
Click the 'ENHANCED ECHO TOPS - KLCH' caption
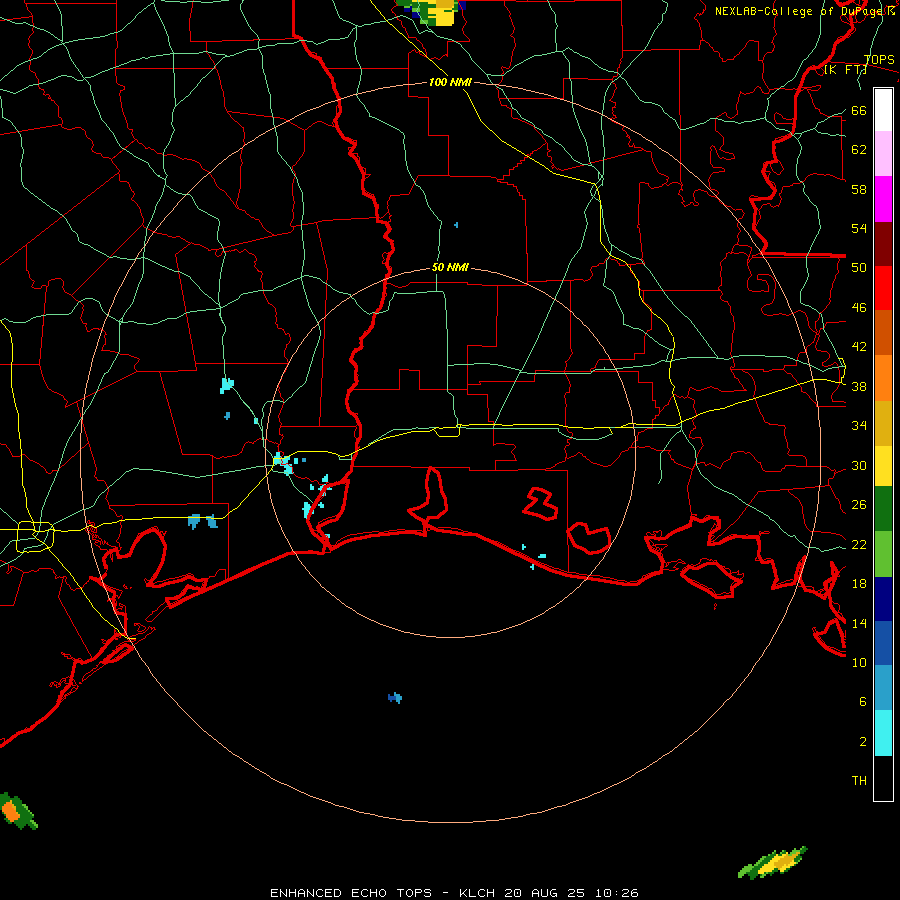pos(382,893)
